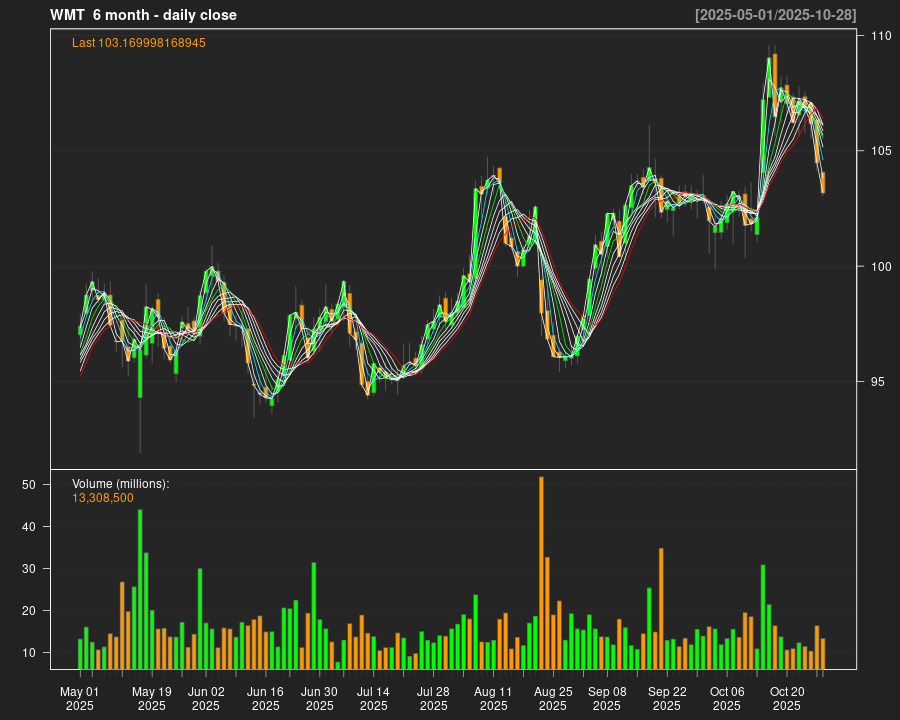Click the tallest green volume bar in May

point(140,589)
